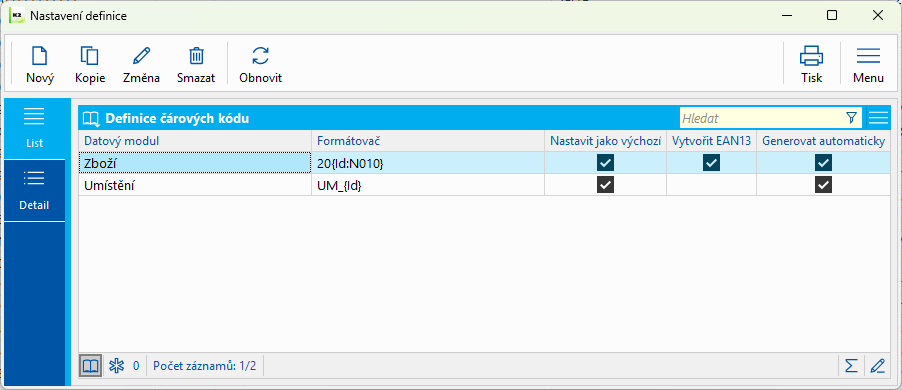Screen dimensions: 902x390
Task: Sort by Formátovač column header
Action: click(x=427, y=141)
